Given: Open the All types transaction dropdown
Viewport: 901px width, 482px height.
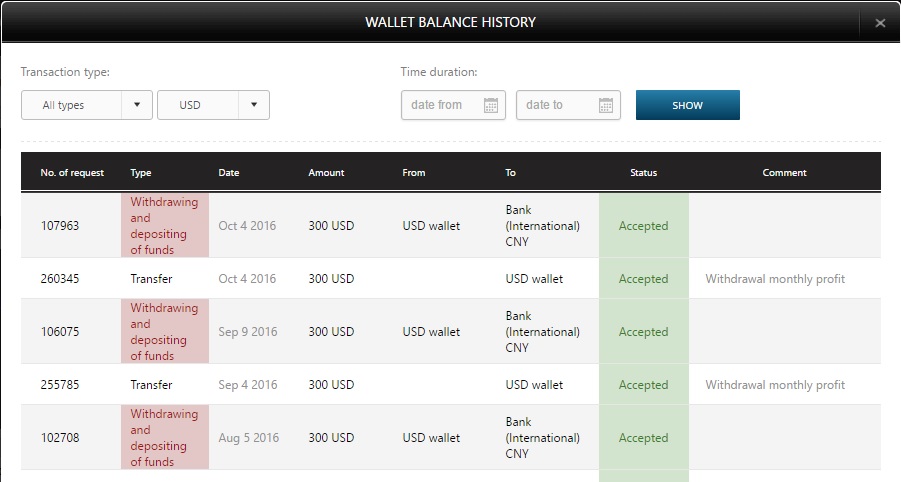Looking at the screenshot, I should (87, 105).
